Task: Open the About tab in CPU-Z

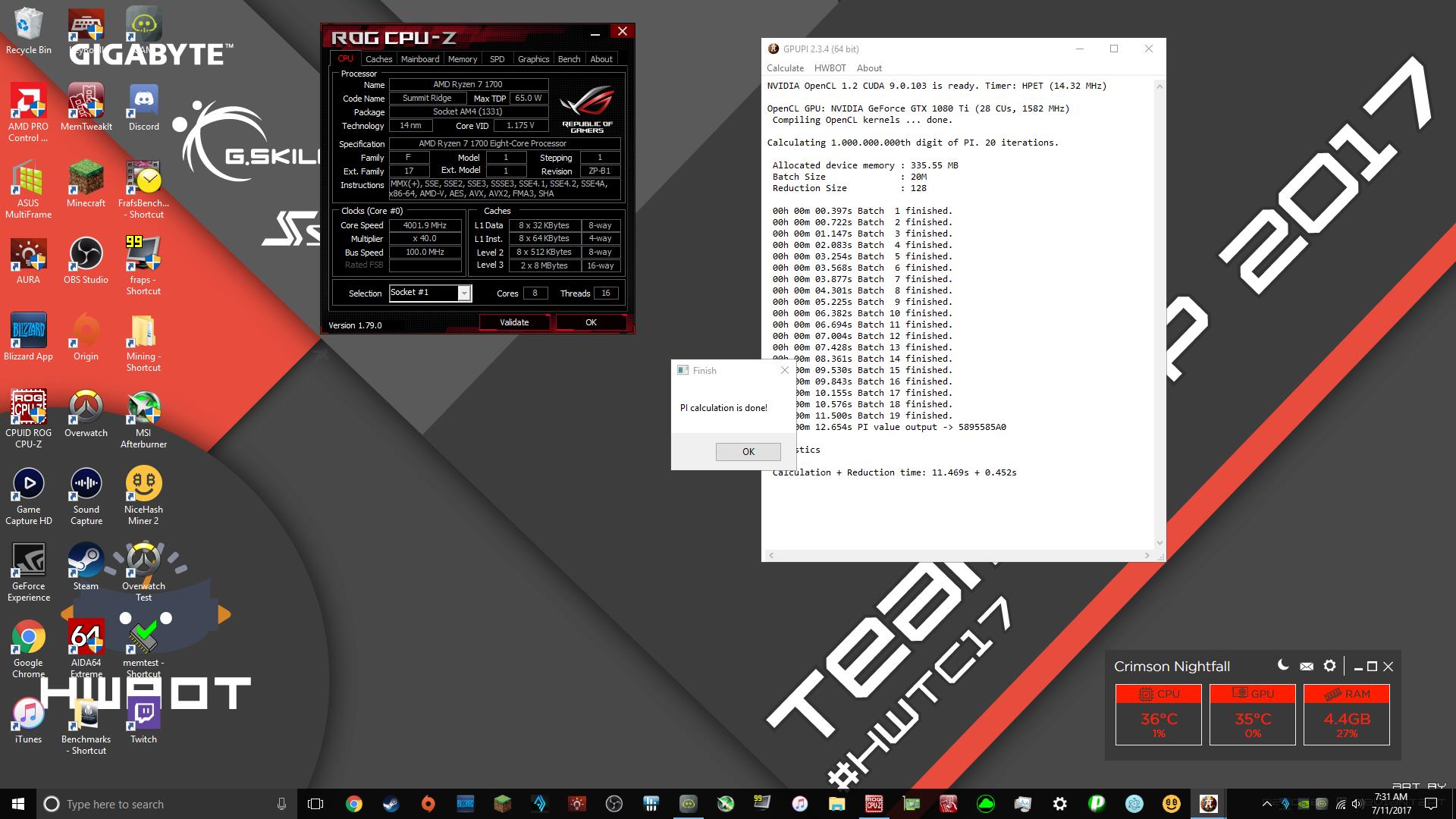Action: click(x=601, y=59)
